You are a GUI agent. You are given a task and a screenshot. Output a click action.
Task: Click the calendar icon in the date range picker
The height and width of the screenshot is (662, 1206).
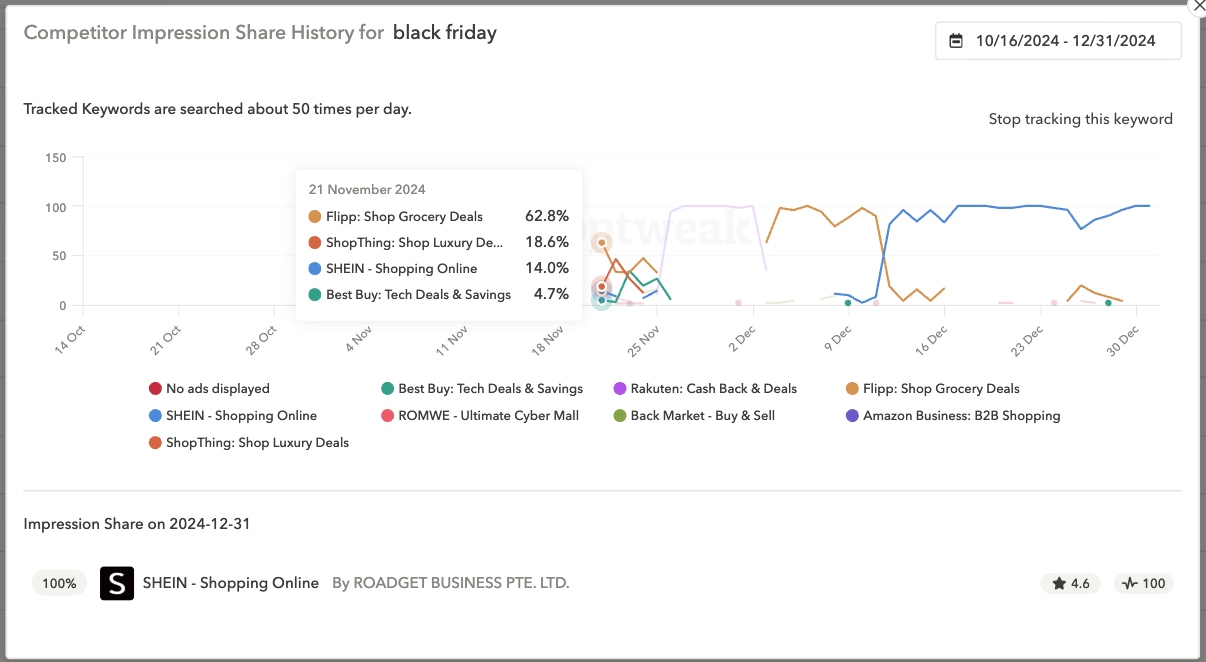point(956,40)
